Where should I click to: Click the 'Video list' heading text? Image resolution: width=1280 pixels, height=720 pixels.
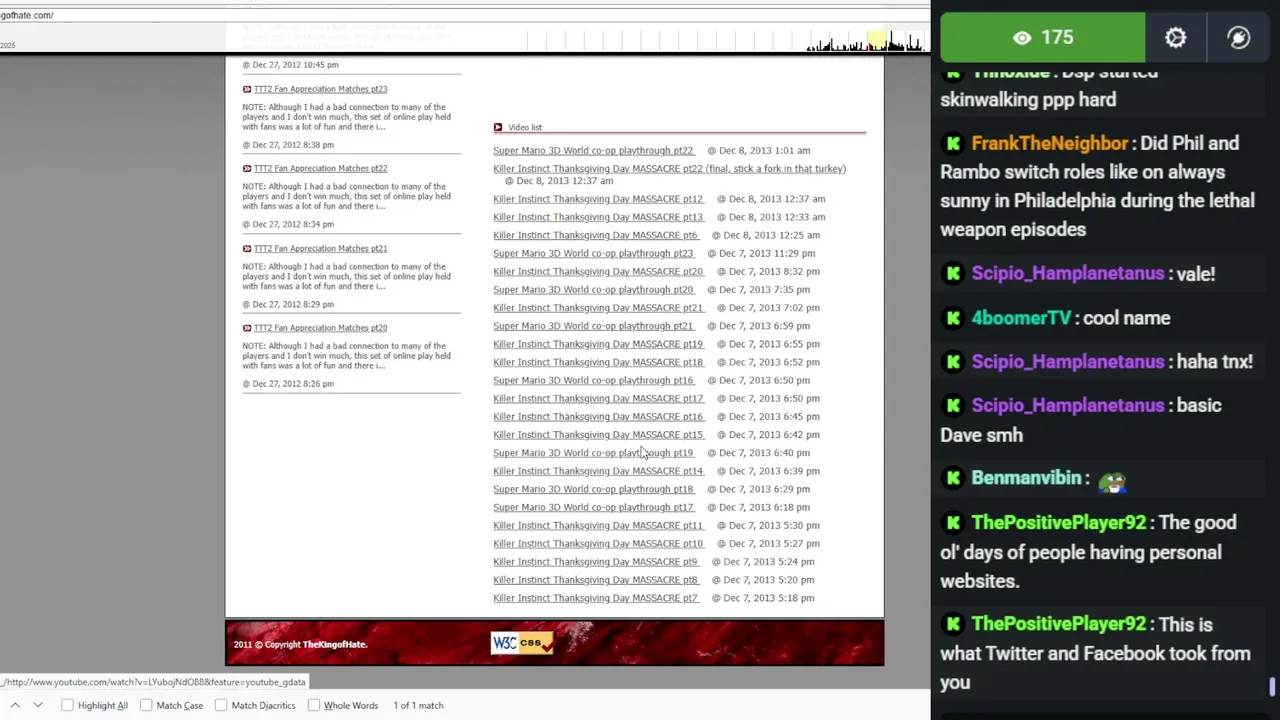tap(525, 127)
